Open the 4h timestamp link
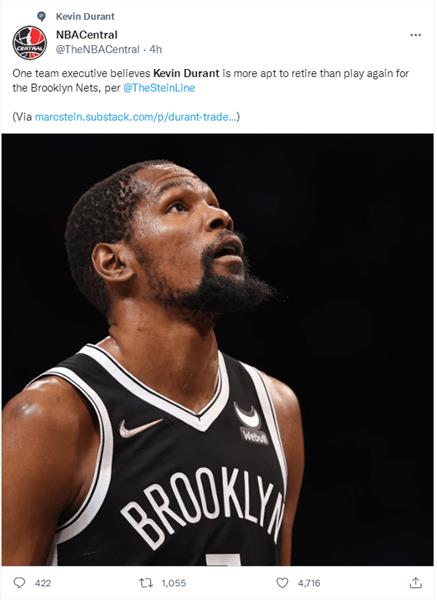Image resolution: width=437 pixels, height=600 pixels. point(155,49)
